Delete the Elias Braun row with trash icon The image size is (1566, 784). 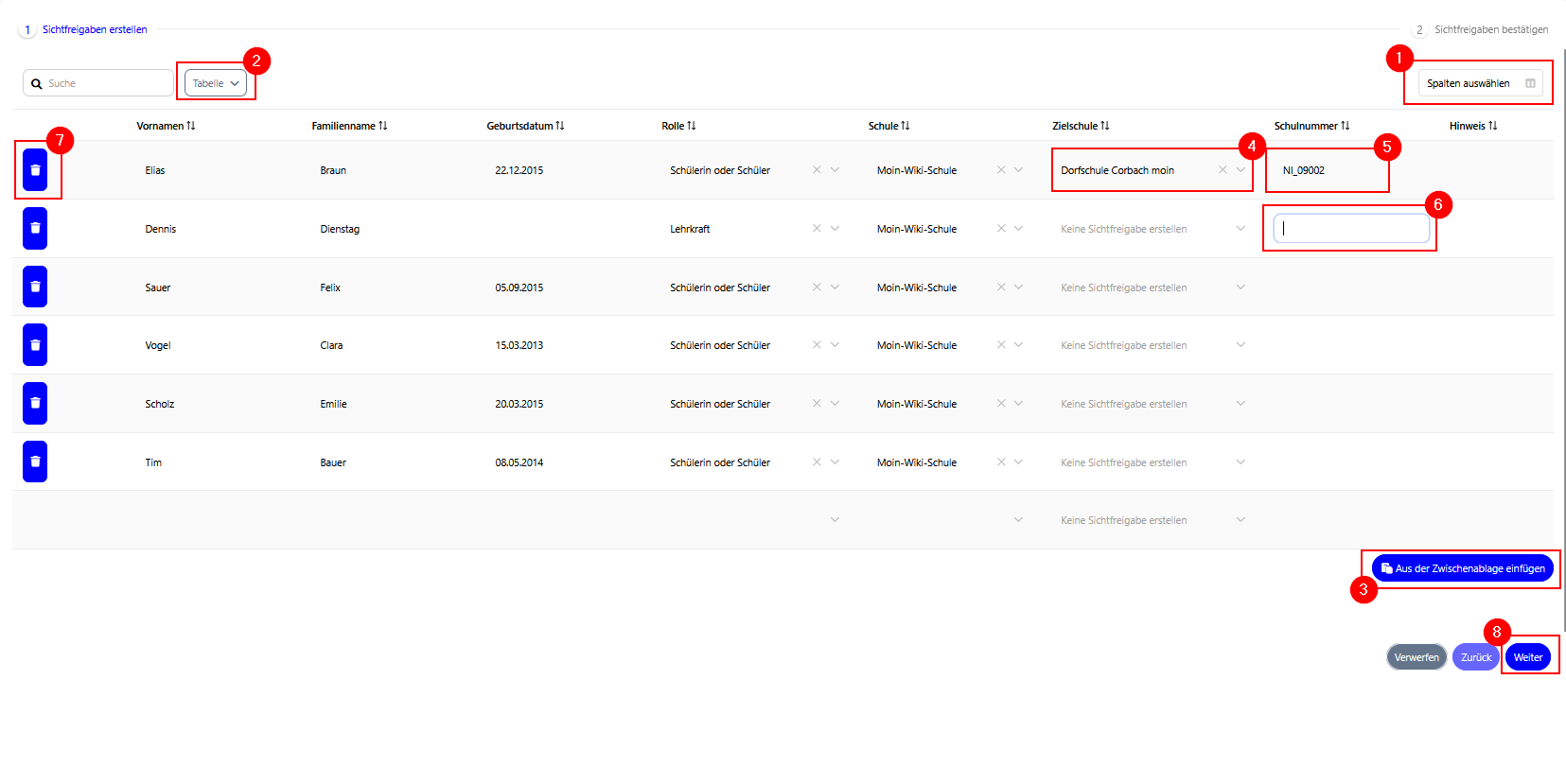pyautogui.click(x=35, y=170)
